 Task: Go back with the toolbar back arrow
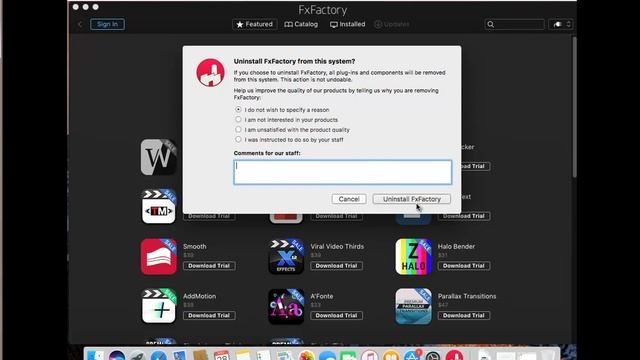[x=80, y=24]
